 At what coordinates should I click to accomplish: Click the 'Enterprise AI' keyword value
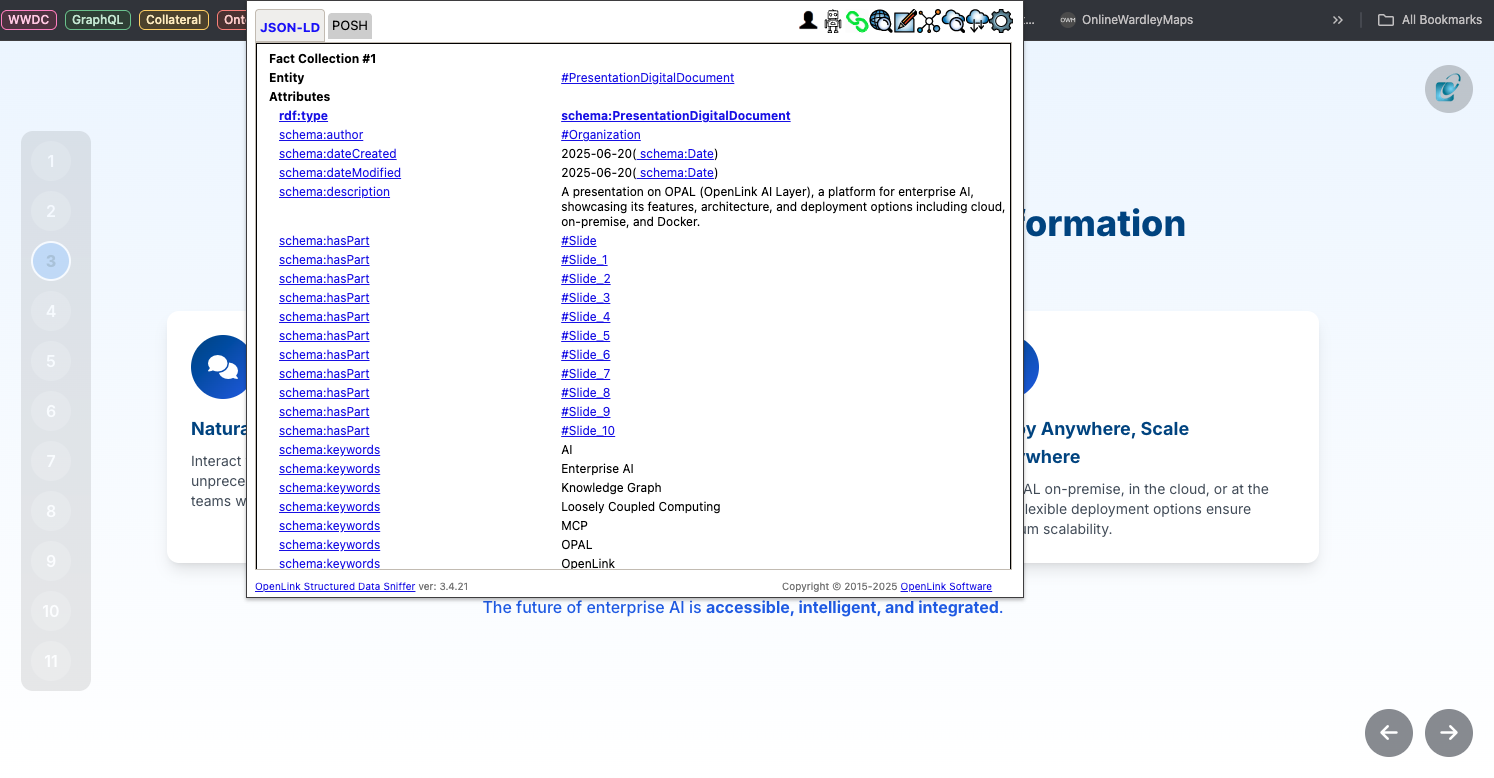pyautogui.click(x=597, y=469)
